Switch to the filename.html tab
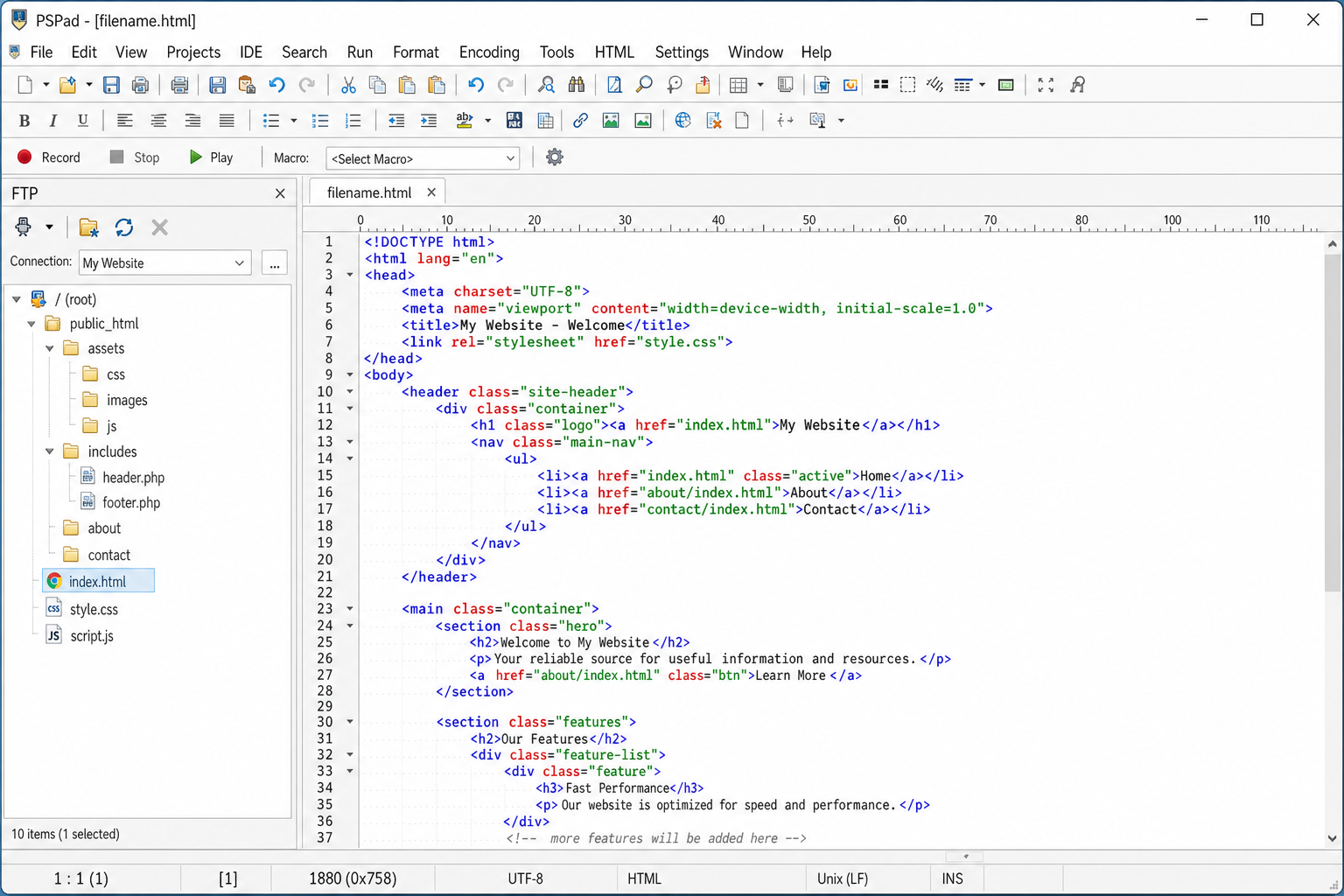Image resolution: width=1344 pixels, height=896 pixels. pos(368,192)
